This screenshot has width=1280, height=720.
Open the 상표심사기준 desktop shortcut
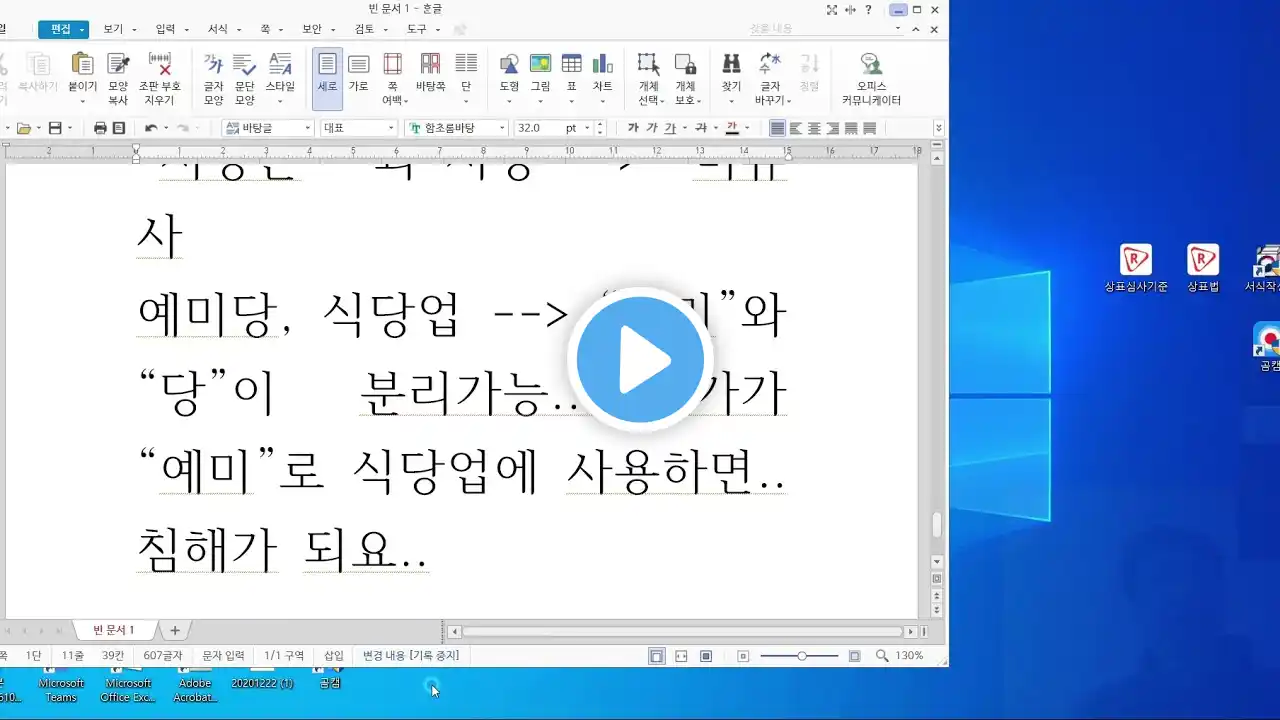pyautogui.click(x=1136, y=268)
